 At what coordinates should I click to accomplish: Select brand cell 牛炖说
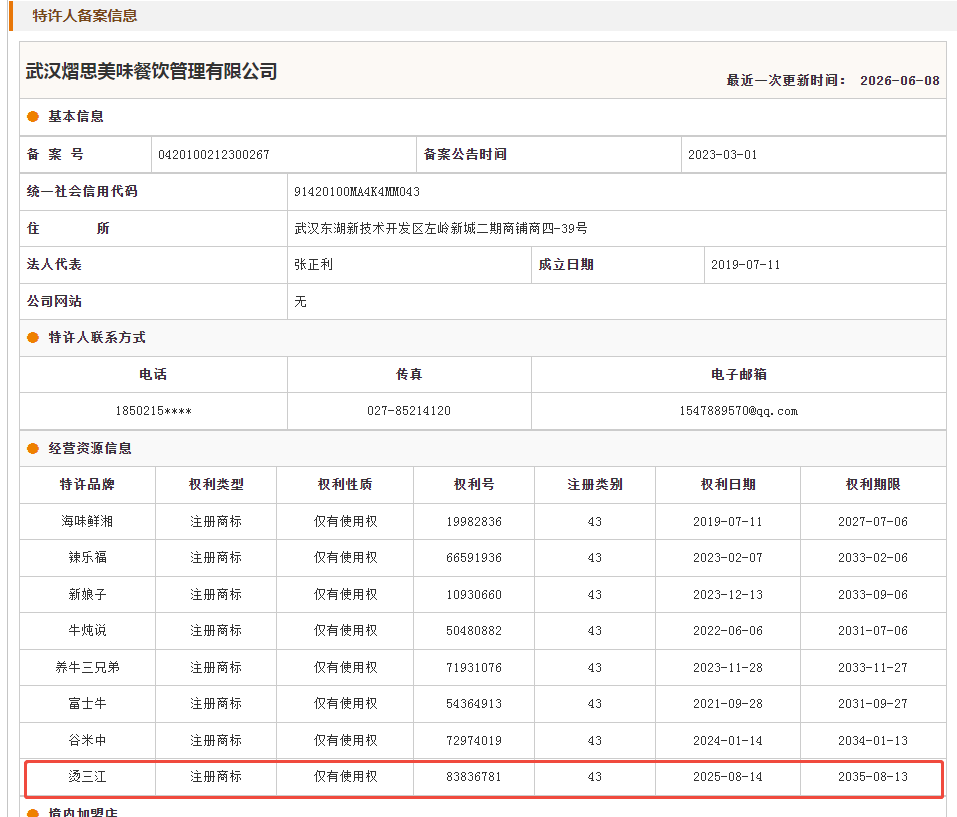pos(87,630)
